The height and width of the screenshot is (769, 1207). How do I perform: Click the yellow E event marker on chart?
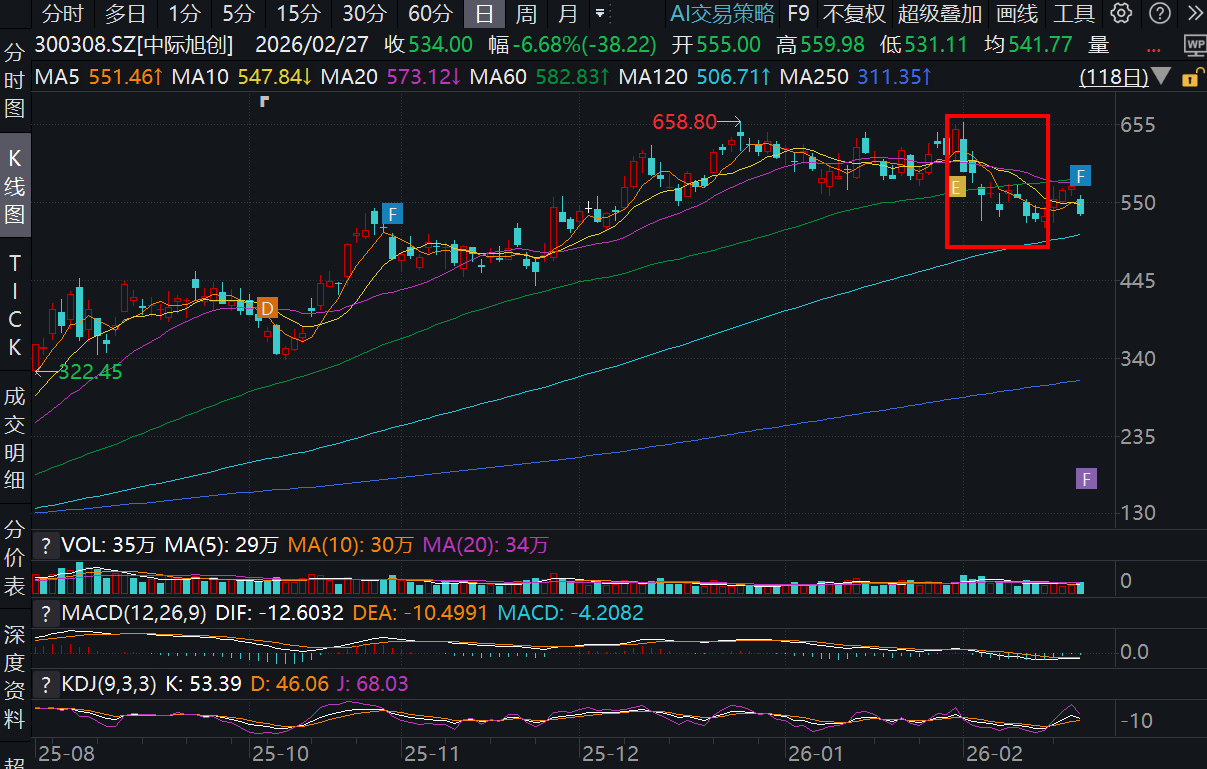956,187
